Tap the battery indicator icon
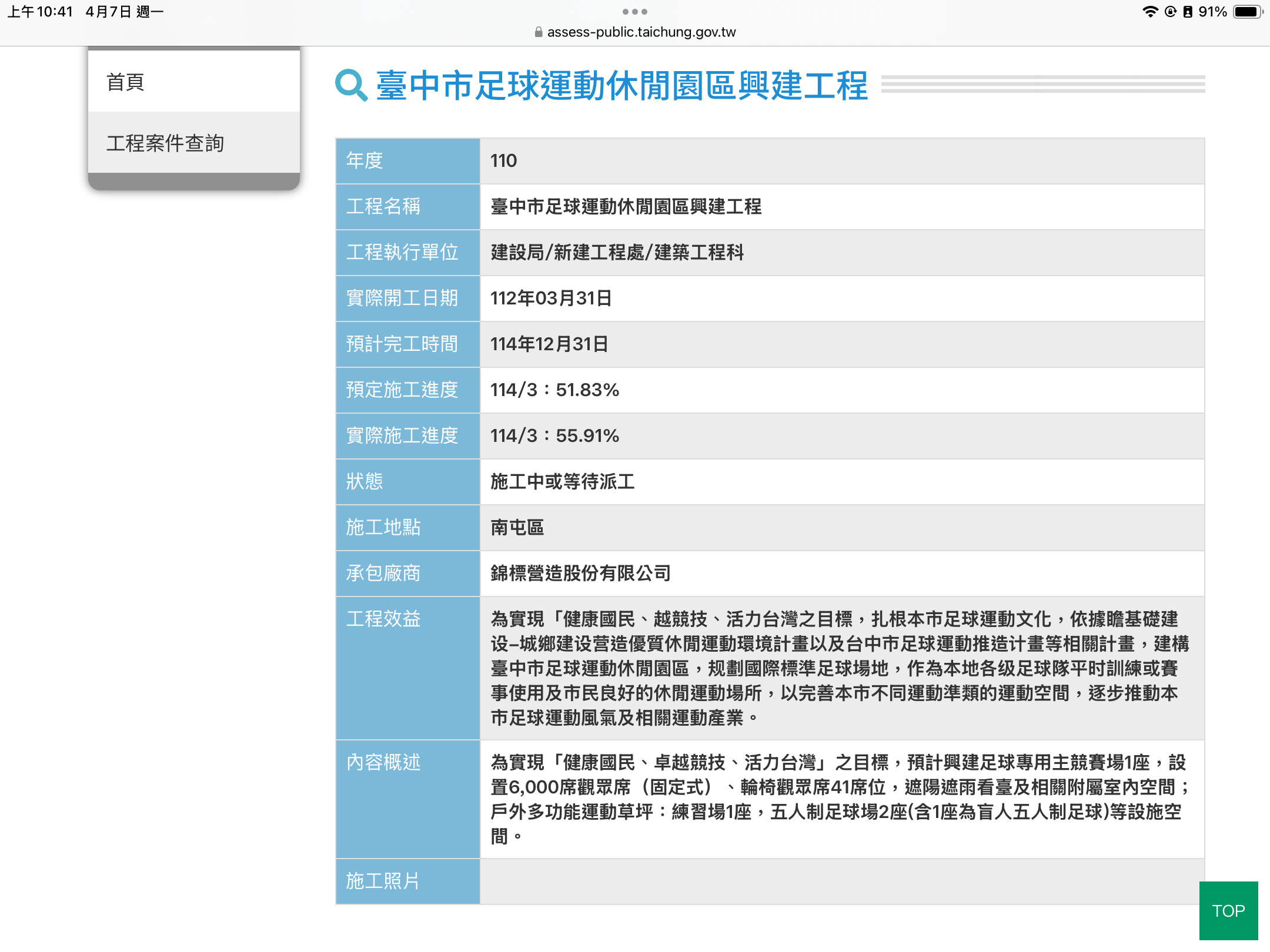The image size is (1270, 952). (1247, 12)
